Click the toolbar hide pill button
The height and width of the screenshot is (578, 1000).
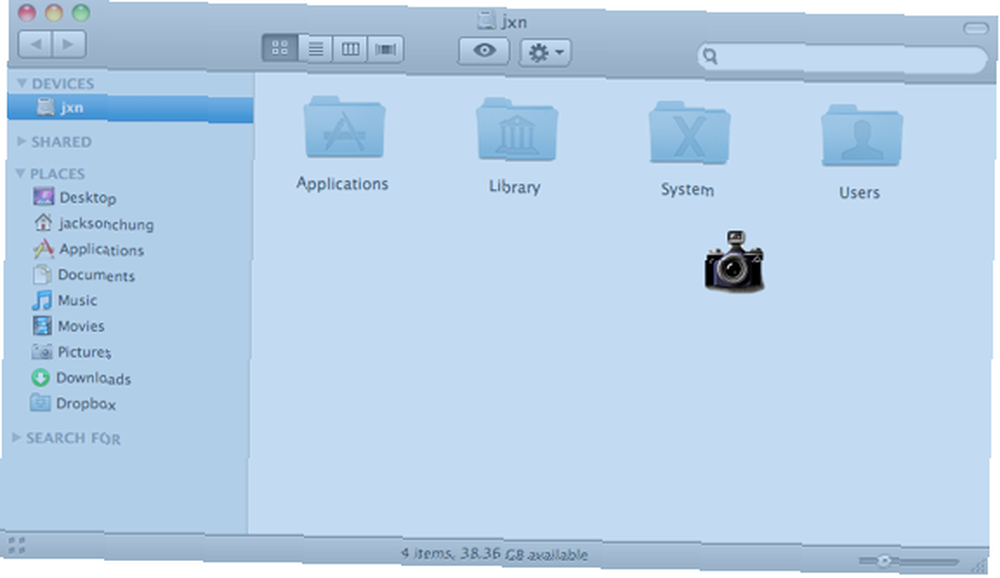[x=975, y=28]
